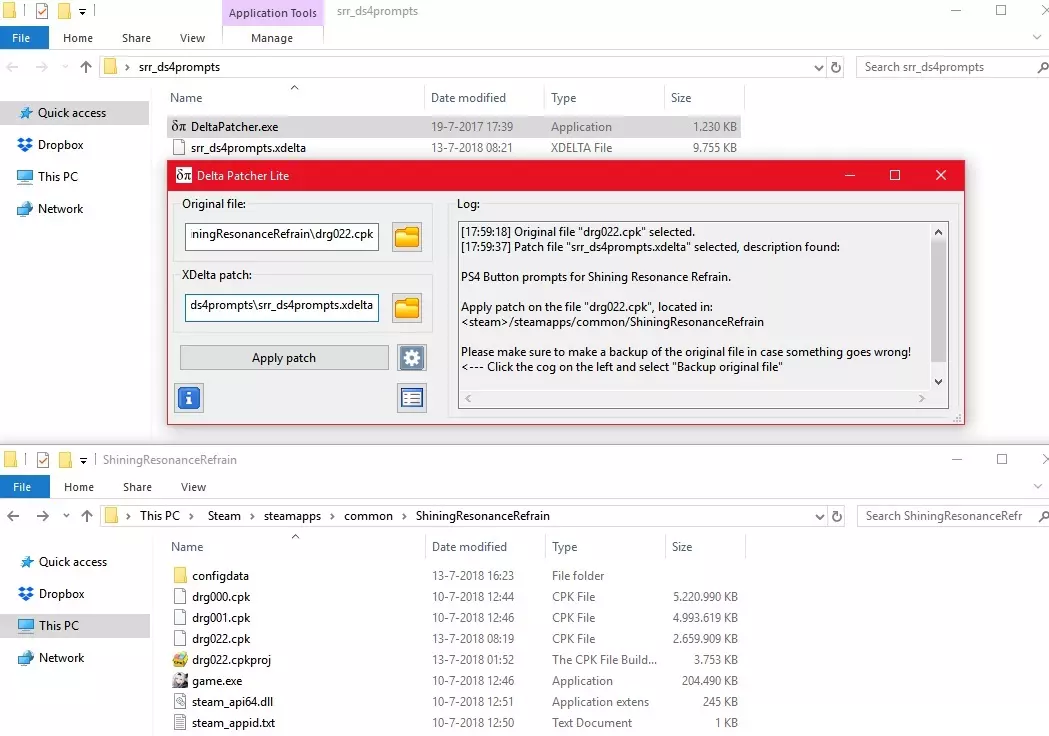Open folder browser for Original file
This screenshot has height=736, width=1049.
tap(407, 237)
